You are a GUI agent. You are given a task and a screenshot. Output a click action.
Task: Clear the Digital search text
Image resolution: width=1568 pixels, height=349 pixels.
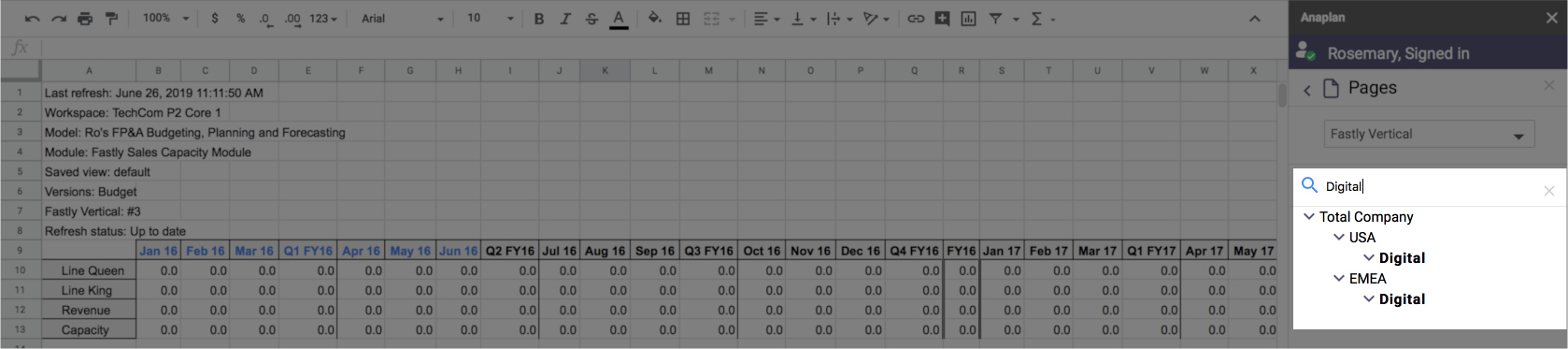1548,191
